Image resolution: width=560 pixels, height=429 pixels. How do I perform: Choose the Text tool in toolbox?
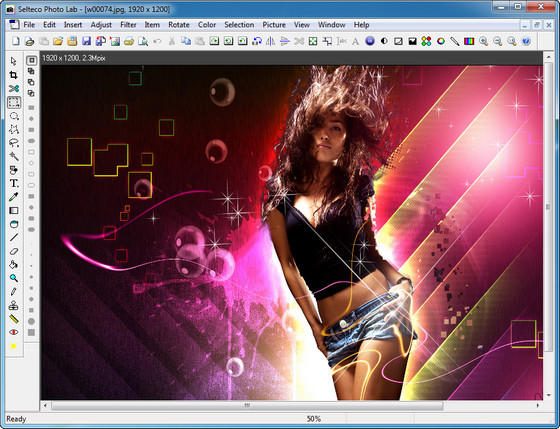14,183
